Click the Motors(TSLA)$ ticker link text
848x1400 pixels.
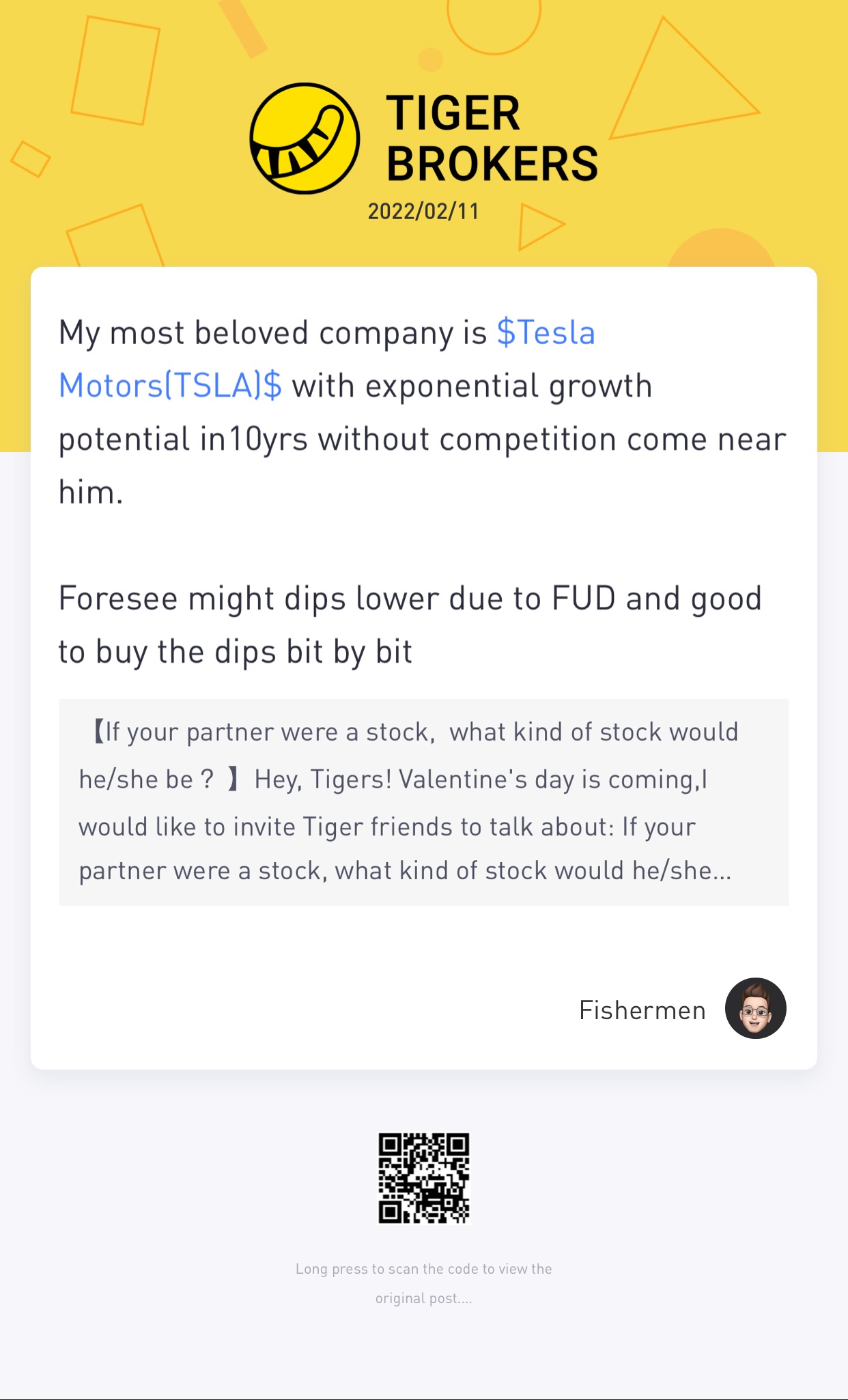[170, 386]
